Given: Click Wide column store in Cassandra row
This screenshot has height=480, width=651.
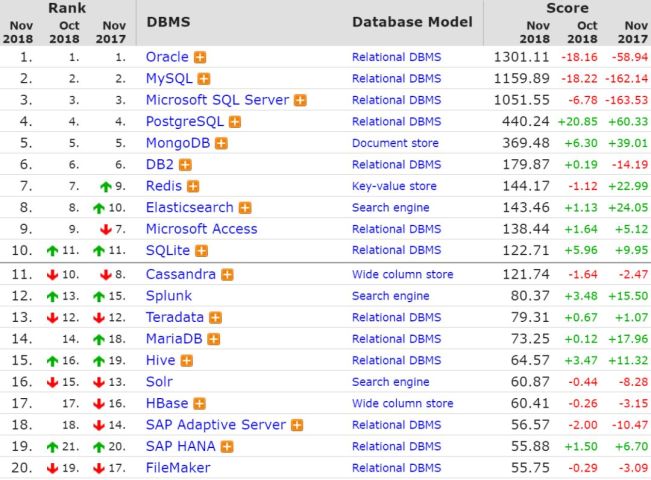Looking at the screenshot, I should [403, 274].
